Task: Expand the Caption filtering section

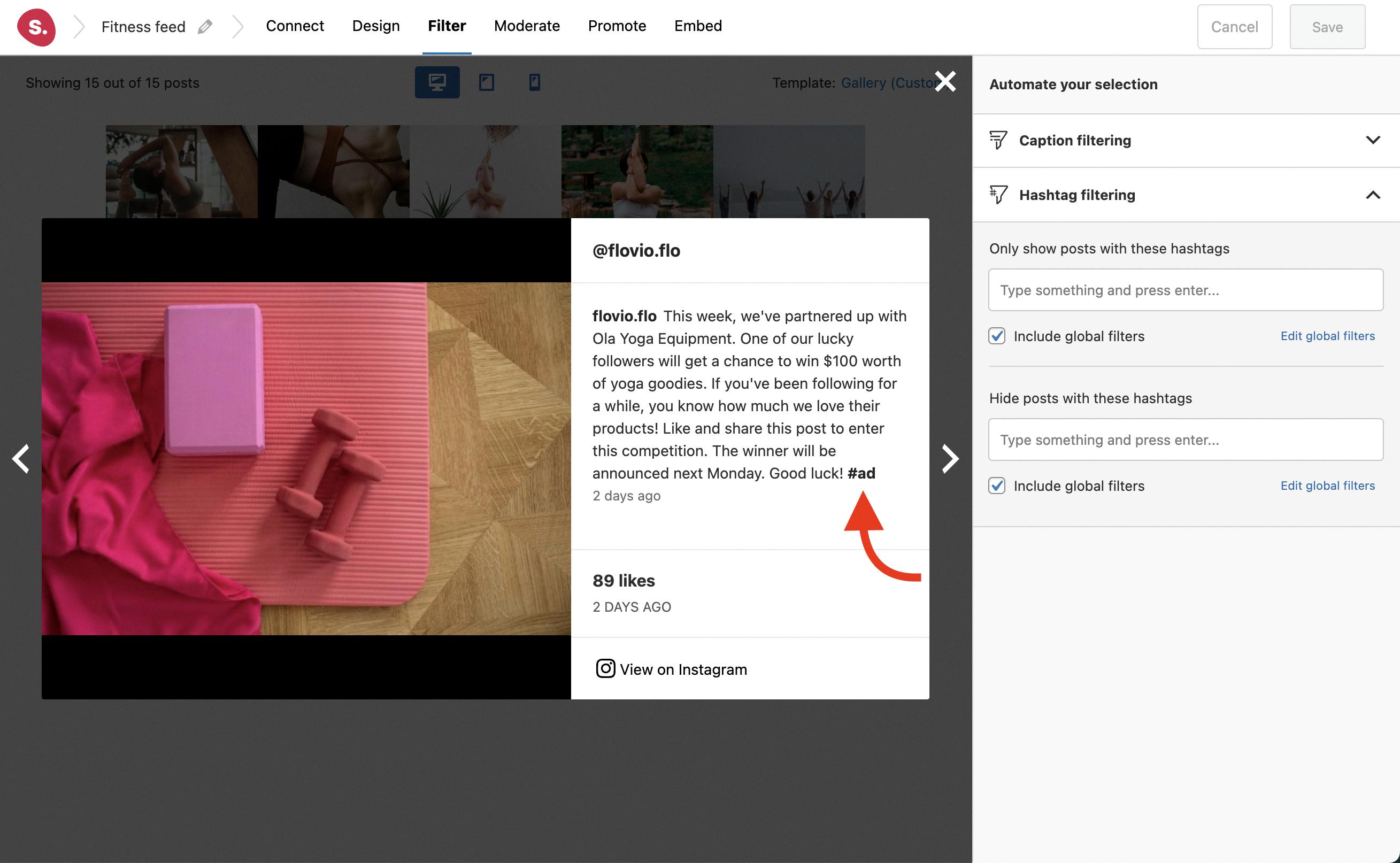Action: click(x=1372, y=141)
